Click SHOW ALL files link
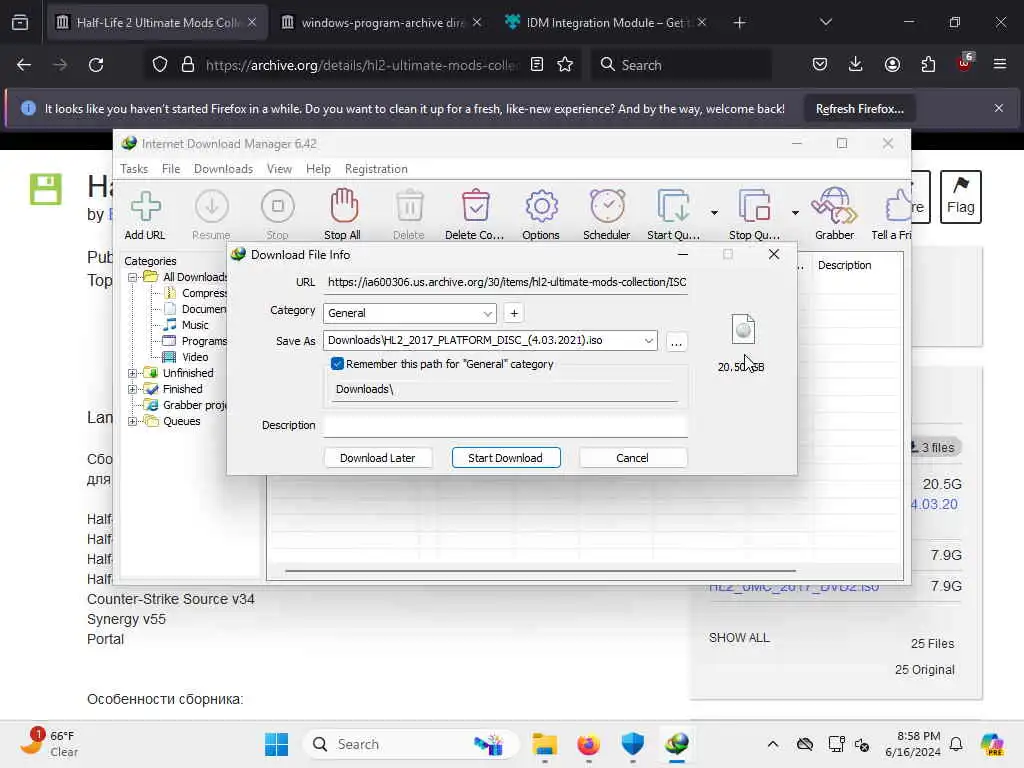 coord(739,637)
